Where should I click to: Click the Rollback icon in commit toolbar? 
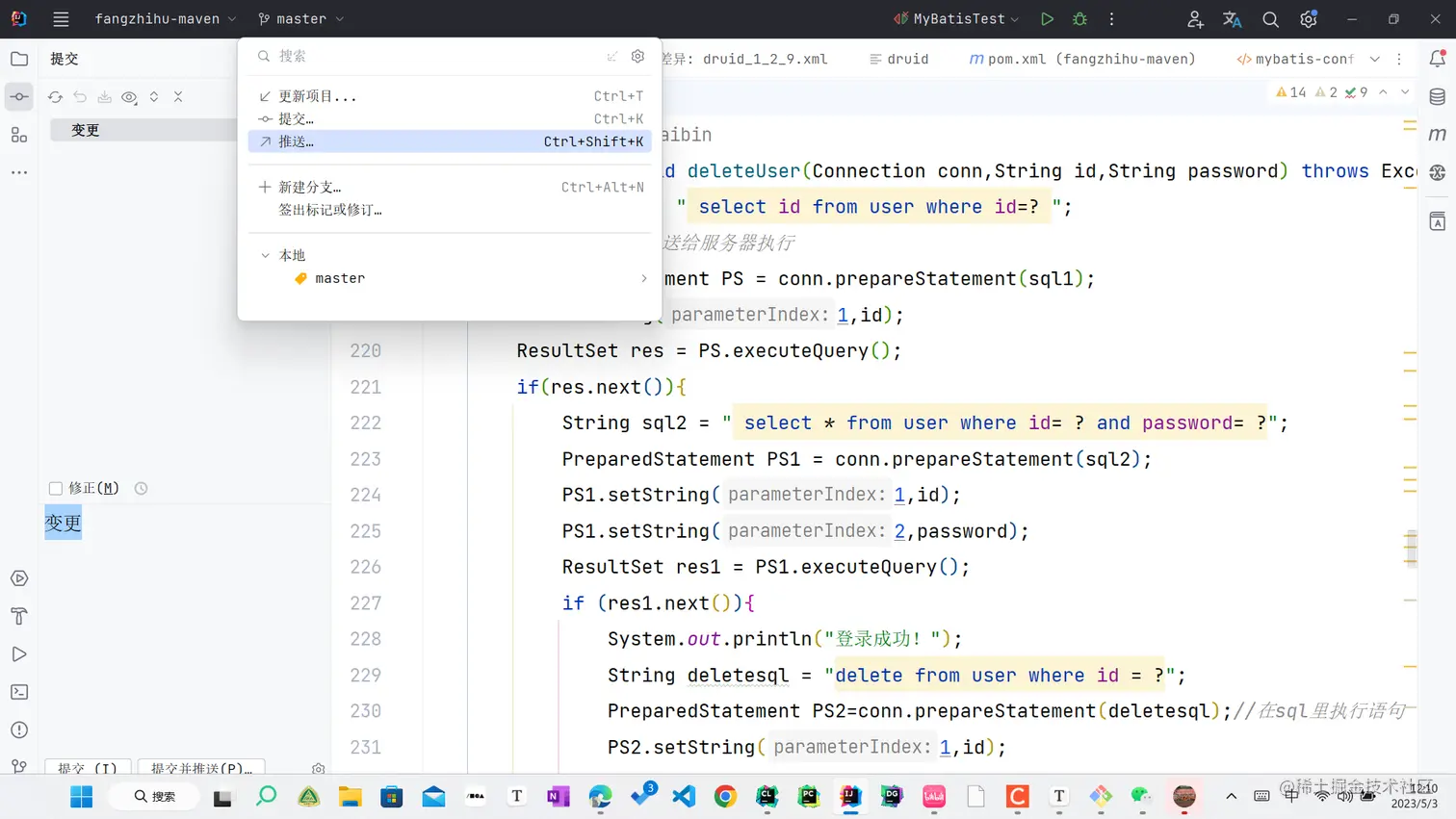click(x=80, y=97)
